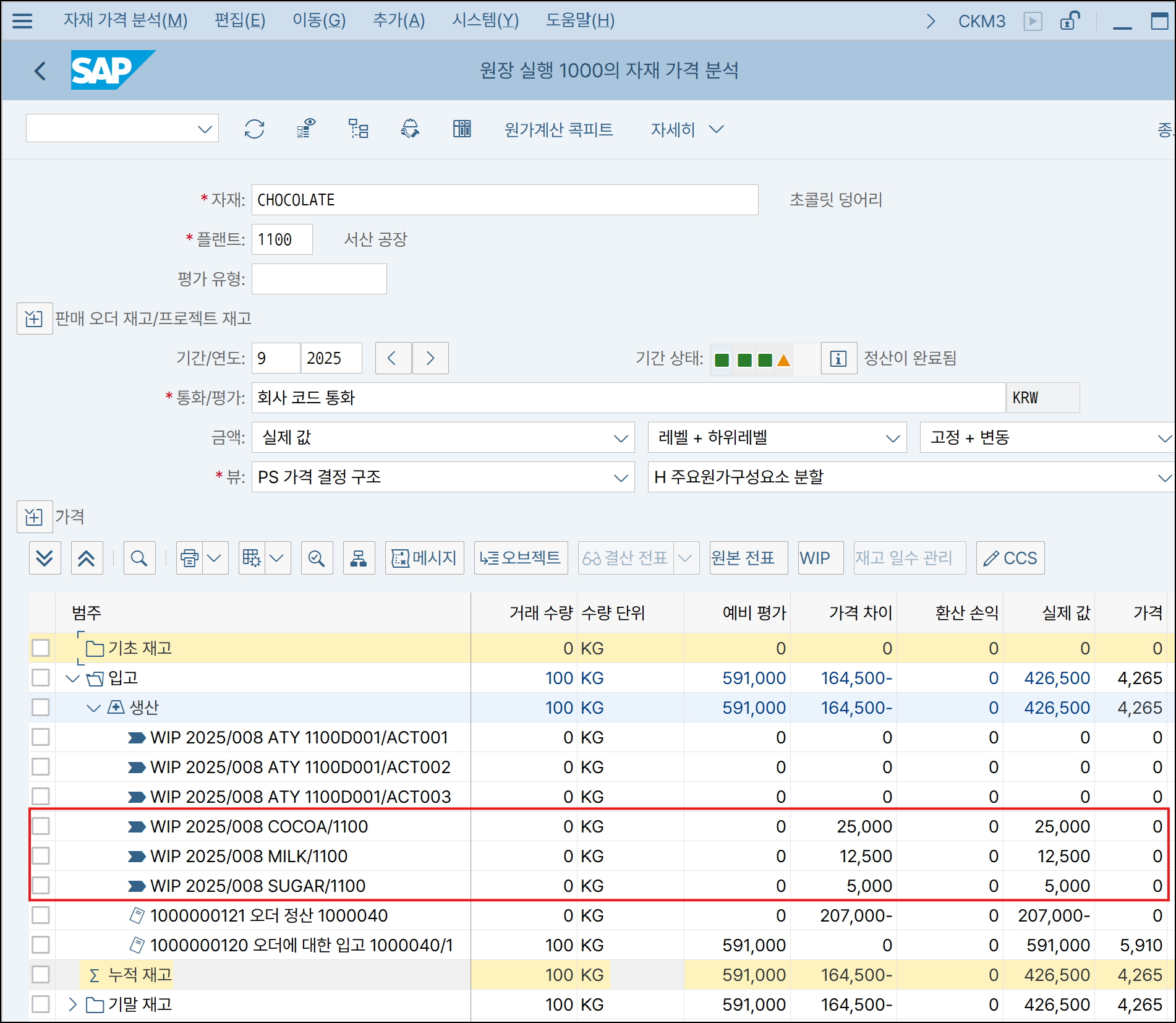Open the 자재 가격 분석(M) menu
Viewport: 1176px width, 1023px height.
126,20
